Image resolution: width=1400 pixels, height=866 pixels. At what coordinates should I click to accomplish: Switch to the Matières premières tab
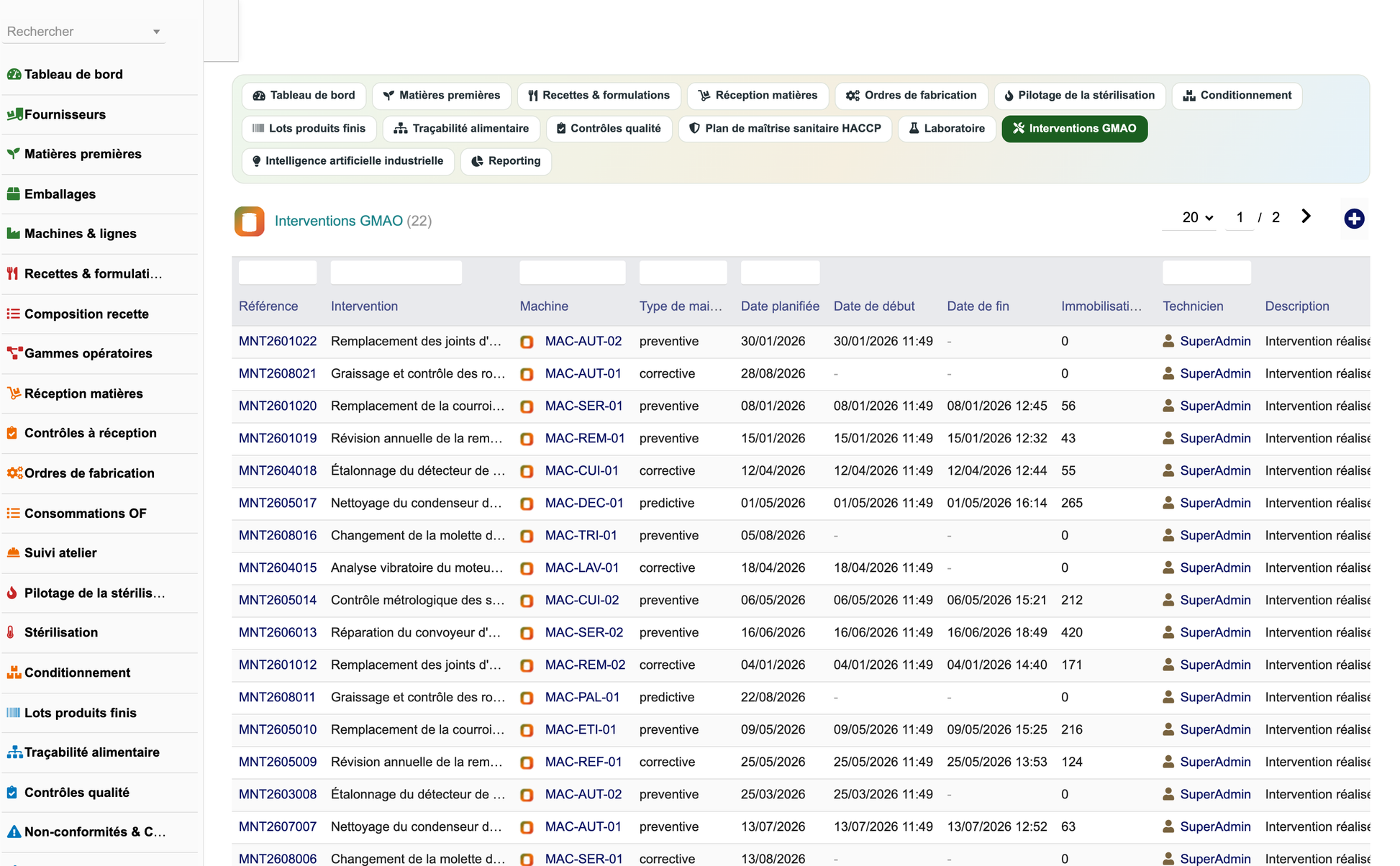(441, 96)
